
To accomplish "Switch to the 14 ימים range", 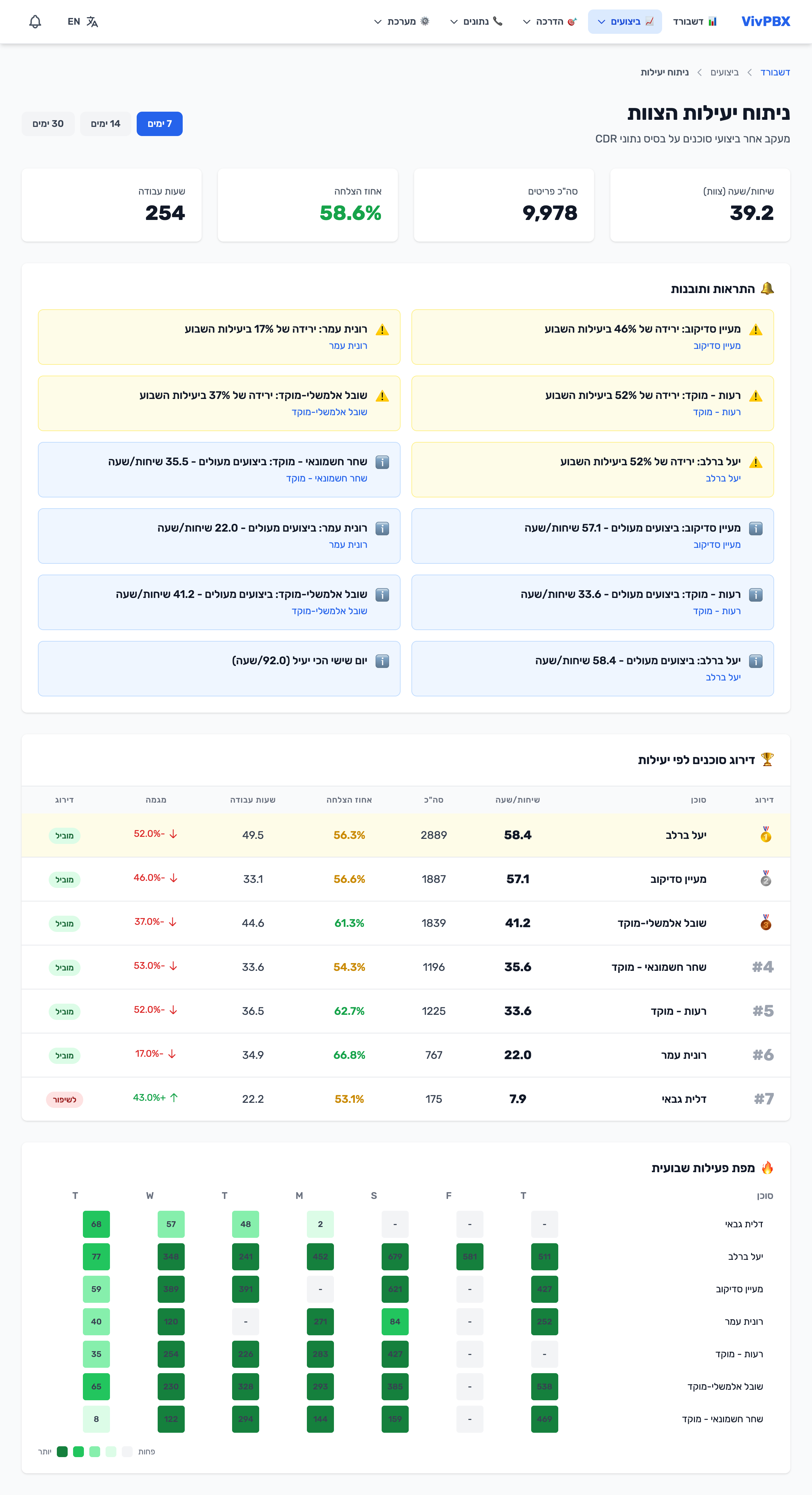I will pyautogui.click(x=105, y=124).
